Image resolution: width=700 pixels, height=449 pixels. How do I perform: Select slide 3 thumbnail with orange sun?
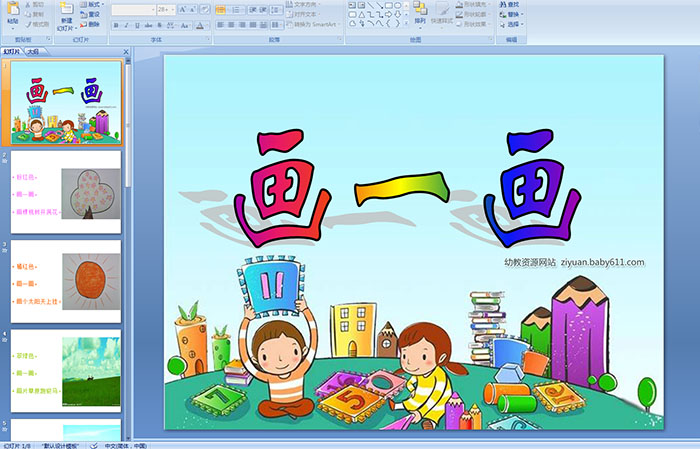pos(66,281)
